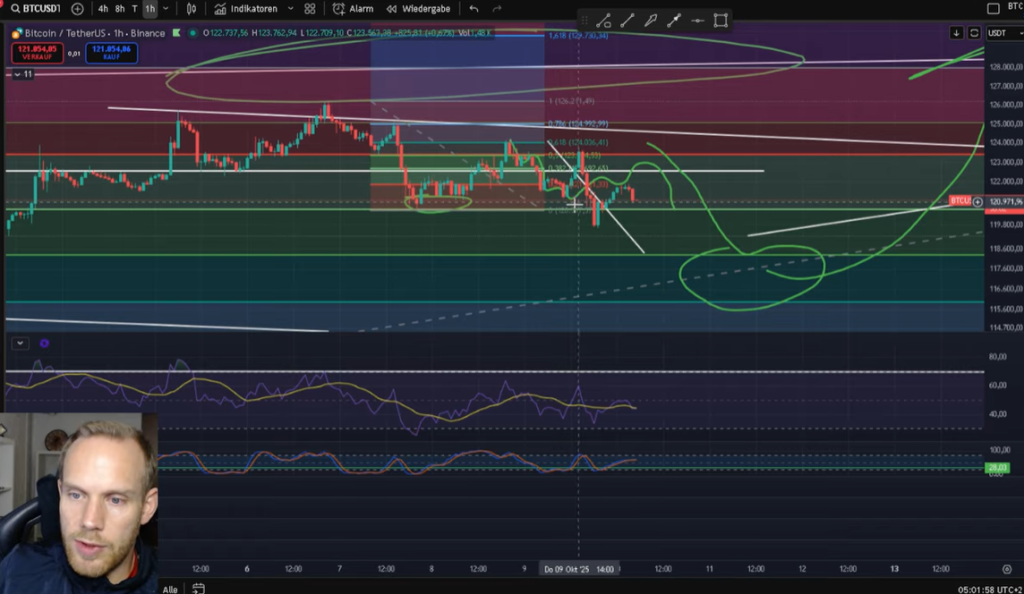Image resolution: width=1024 pixels, height=594 pixels.
Task: Open the USDT currency dropdown
Action: [x=998, y=32]
